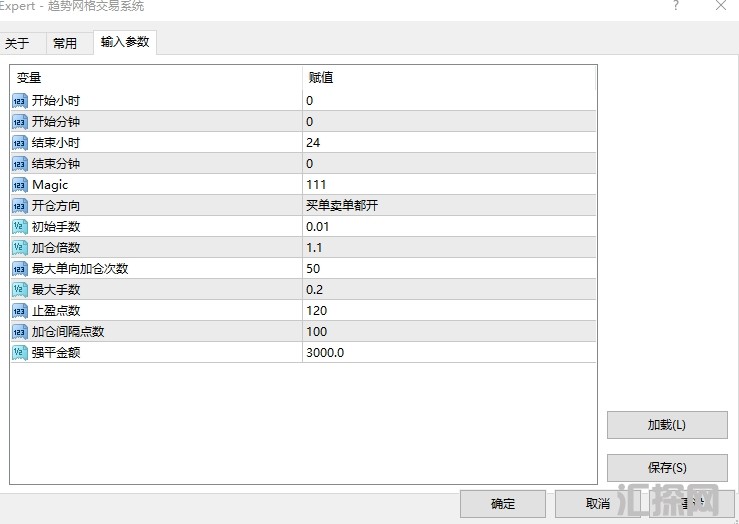Click the decimal icon beside 最大手数
The image size is (739, 524).
tap(19, 290)
